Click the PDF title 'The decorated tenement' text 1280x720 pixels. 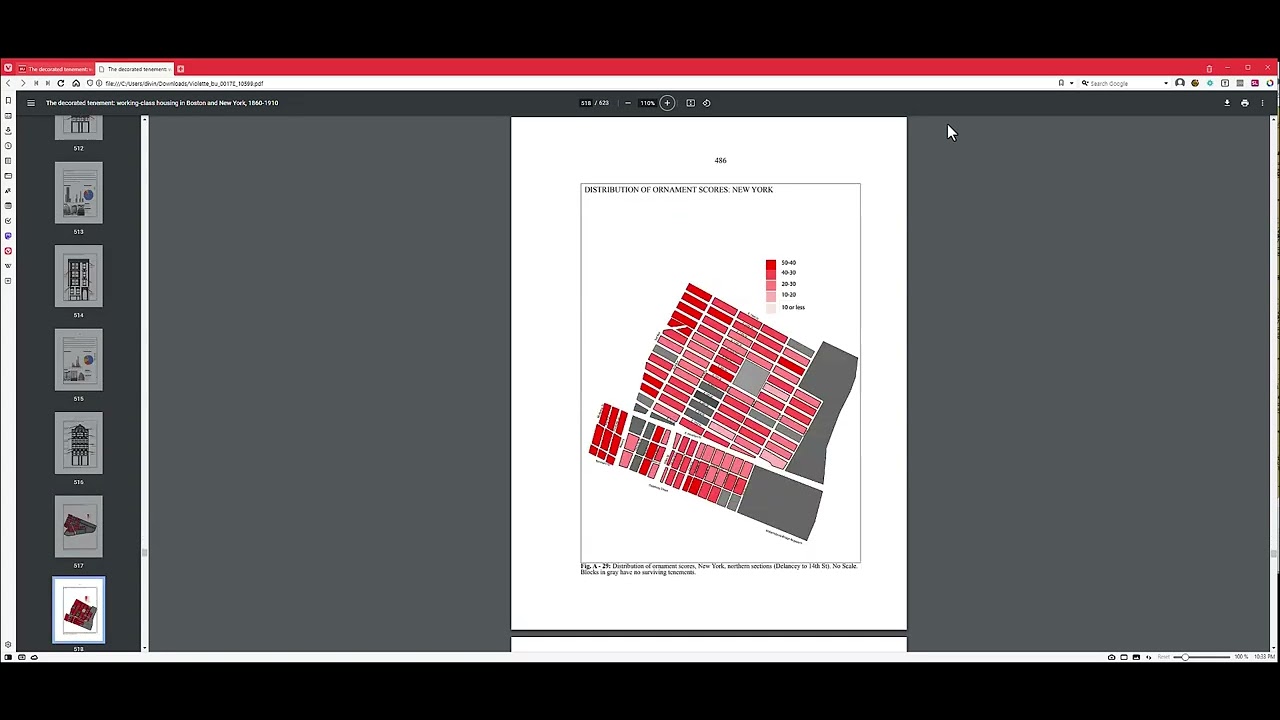[162, 103]
